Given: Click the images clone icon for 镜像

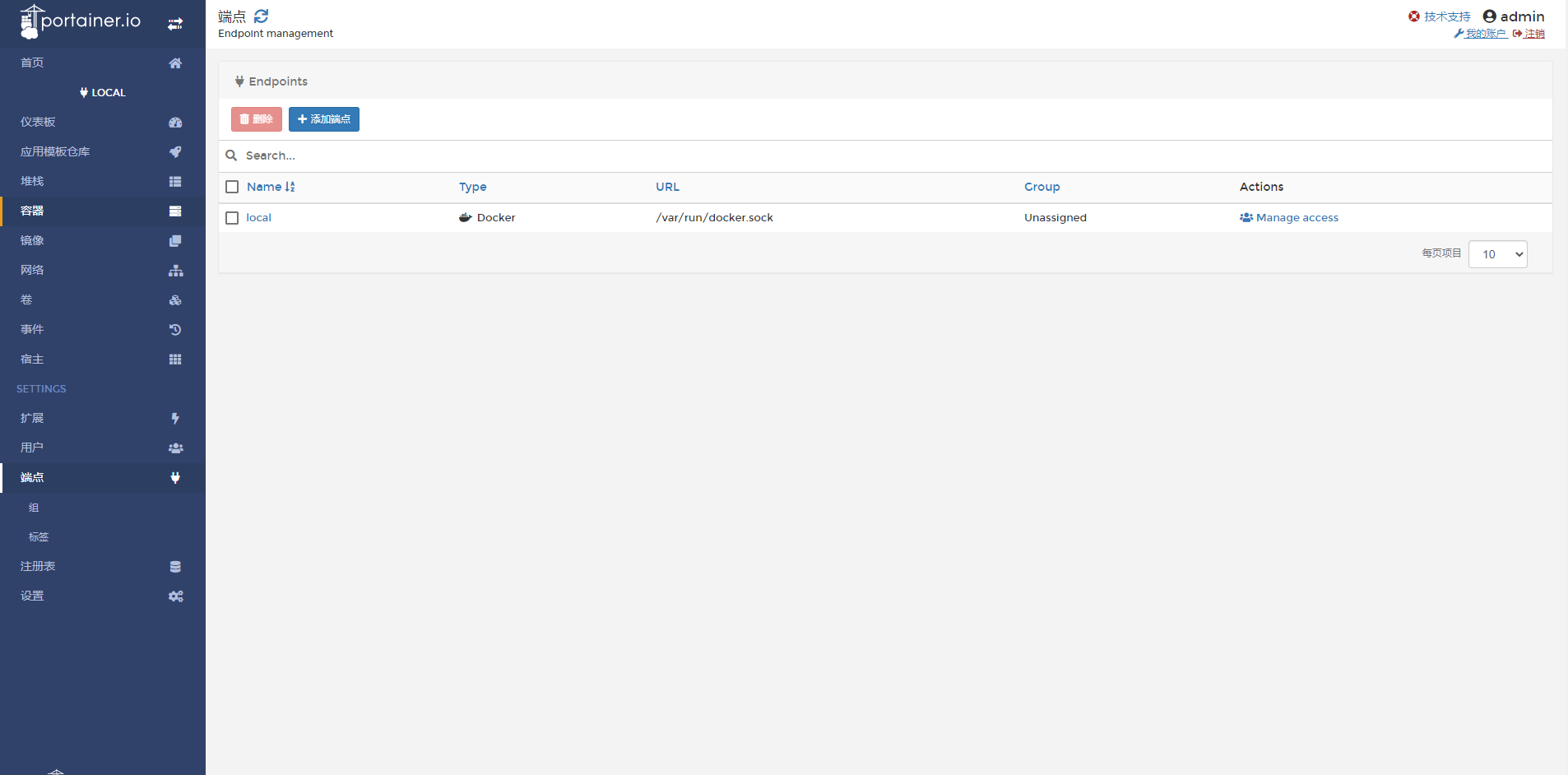Looking at the screenshot, I should [x=175, y=241].
